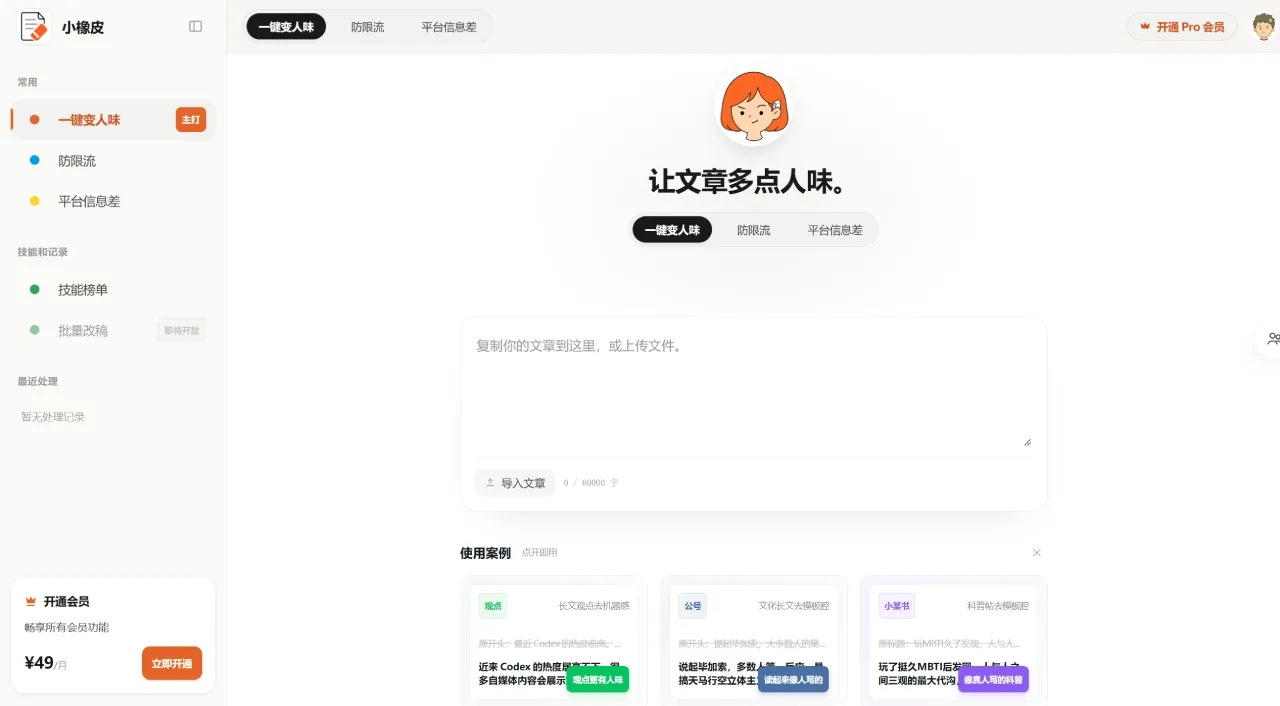This screenshot has height=706, width=1280.
Task: Select 防限流 in the sidebar
Action: click(113, 160)
